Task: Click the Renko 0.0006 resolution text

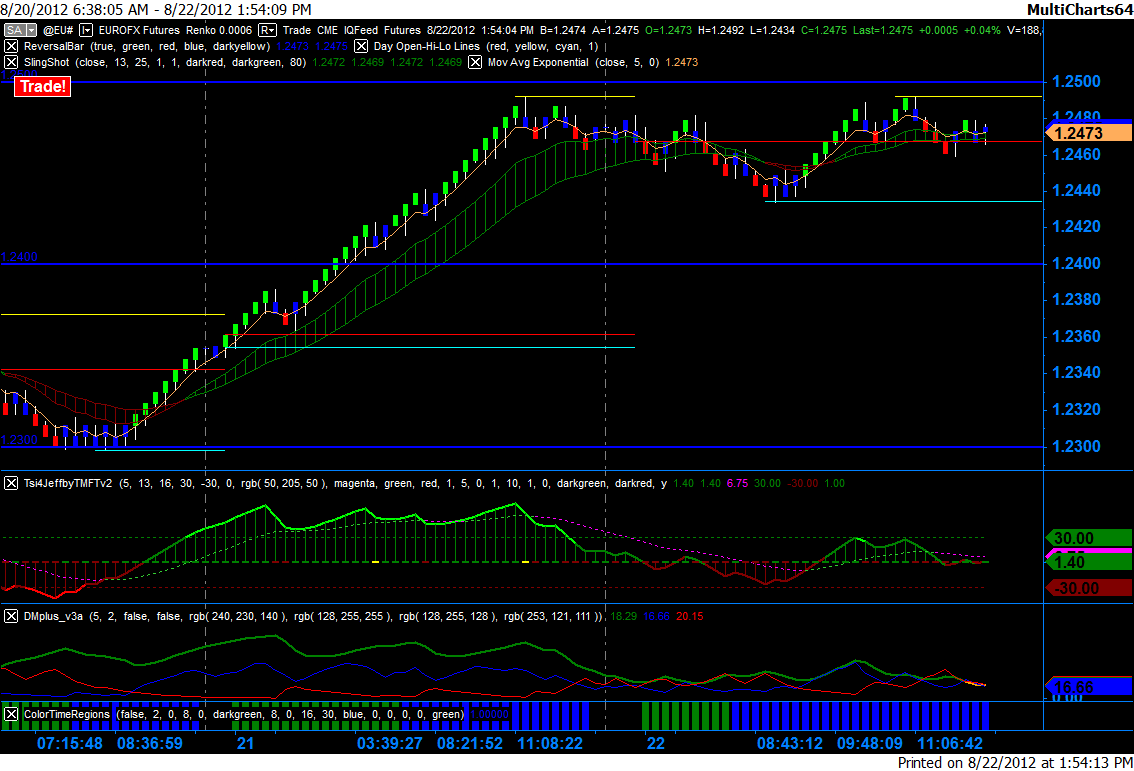Action: (x=219, y=30)
